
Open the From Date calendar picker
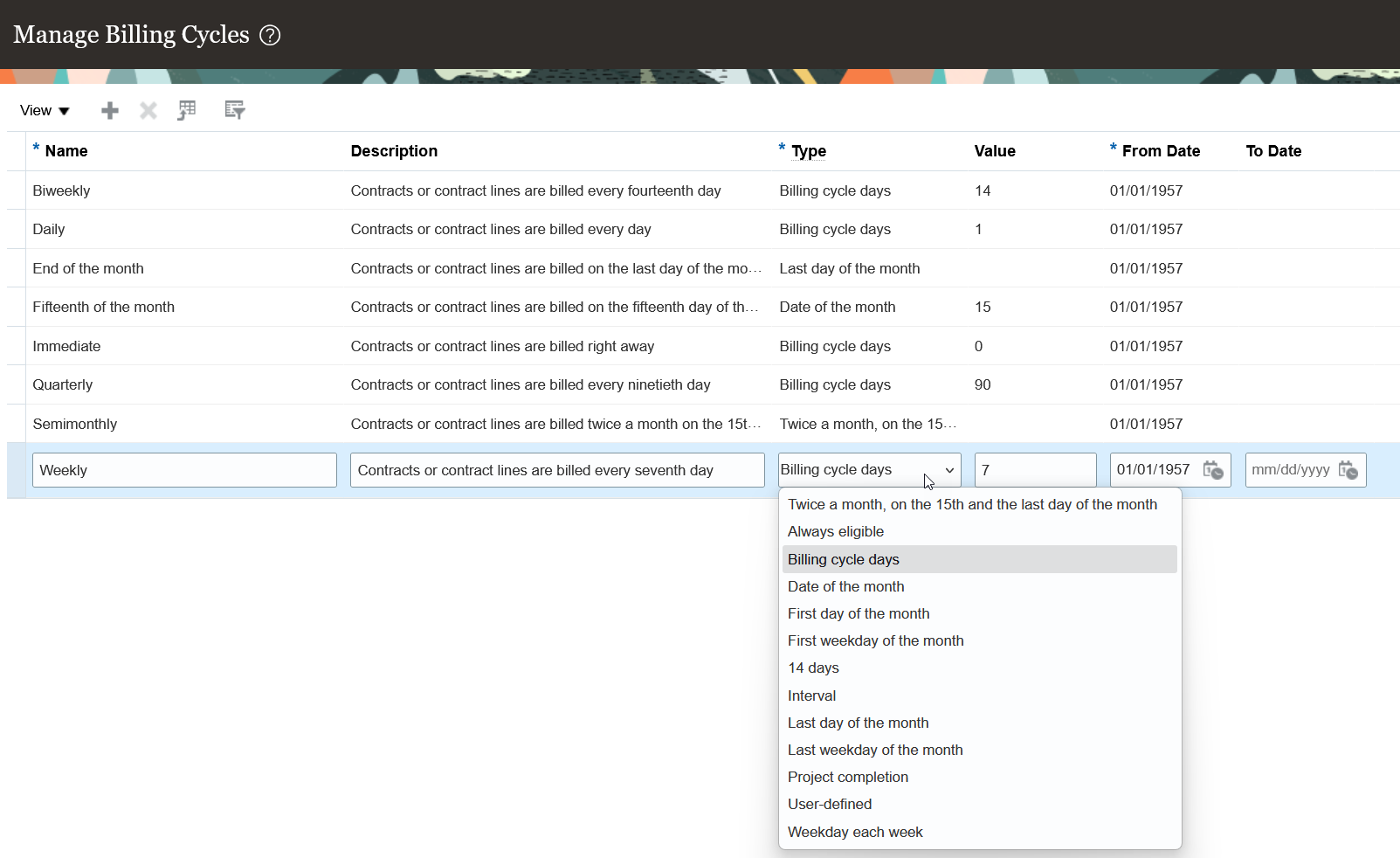[1213, 470]
